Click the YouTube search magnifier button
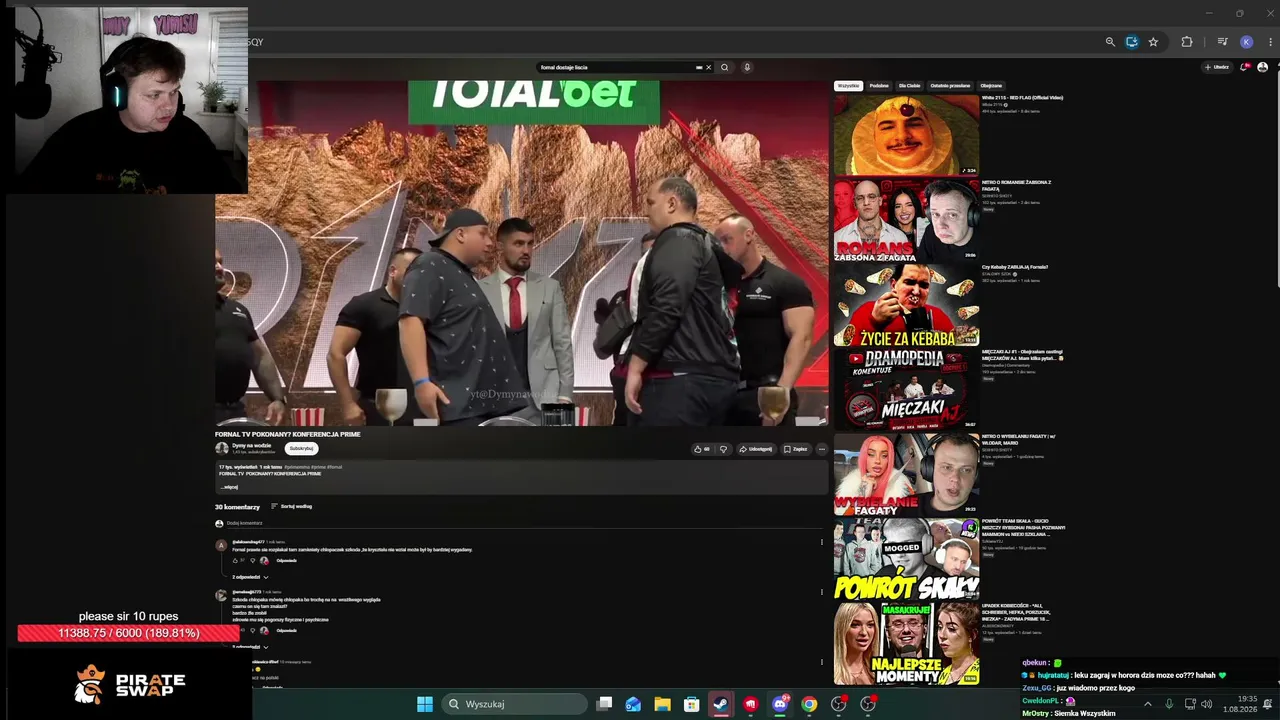This screenshot has height=720, width=1280. point(725,68)
